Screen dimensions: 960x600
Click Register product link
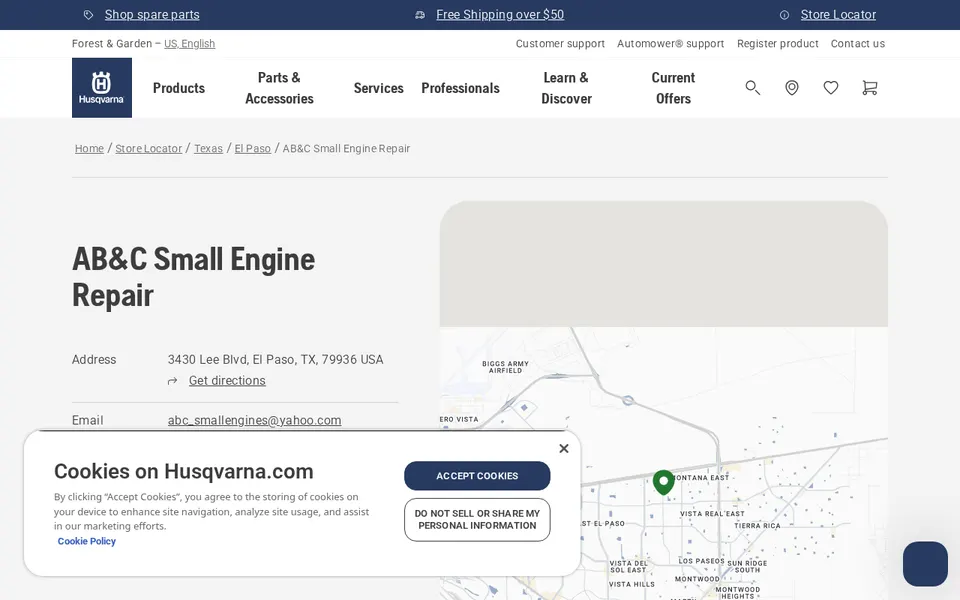click(x=778, y=43)
